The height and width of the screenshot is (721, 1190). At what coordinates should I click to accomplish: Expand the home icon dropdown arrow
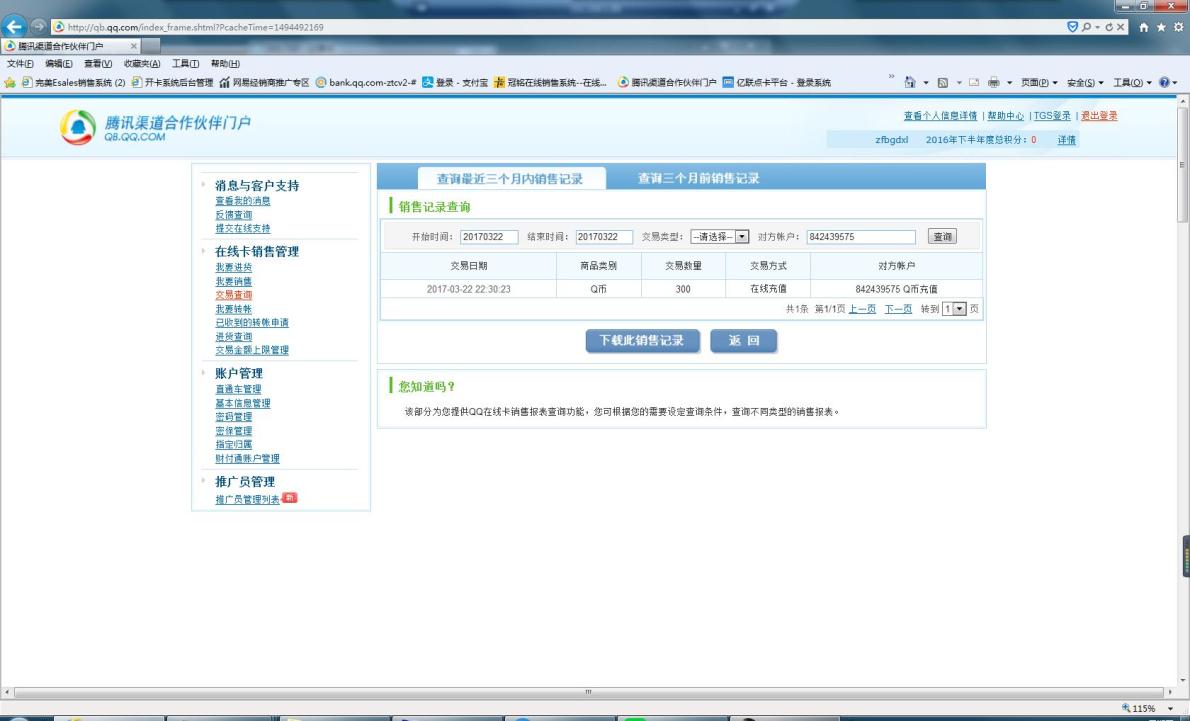click(x=925, y=83)
